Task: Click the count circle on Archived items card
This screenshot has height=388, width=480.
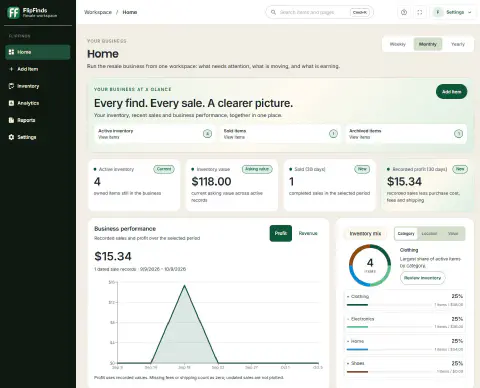Action: [x=459, y=134]
